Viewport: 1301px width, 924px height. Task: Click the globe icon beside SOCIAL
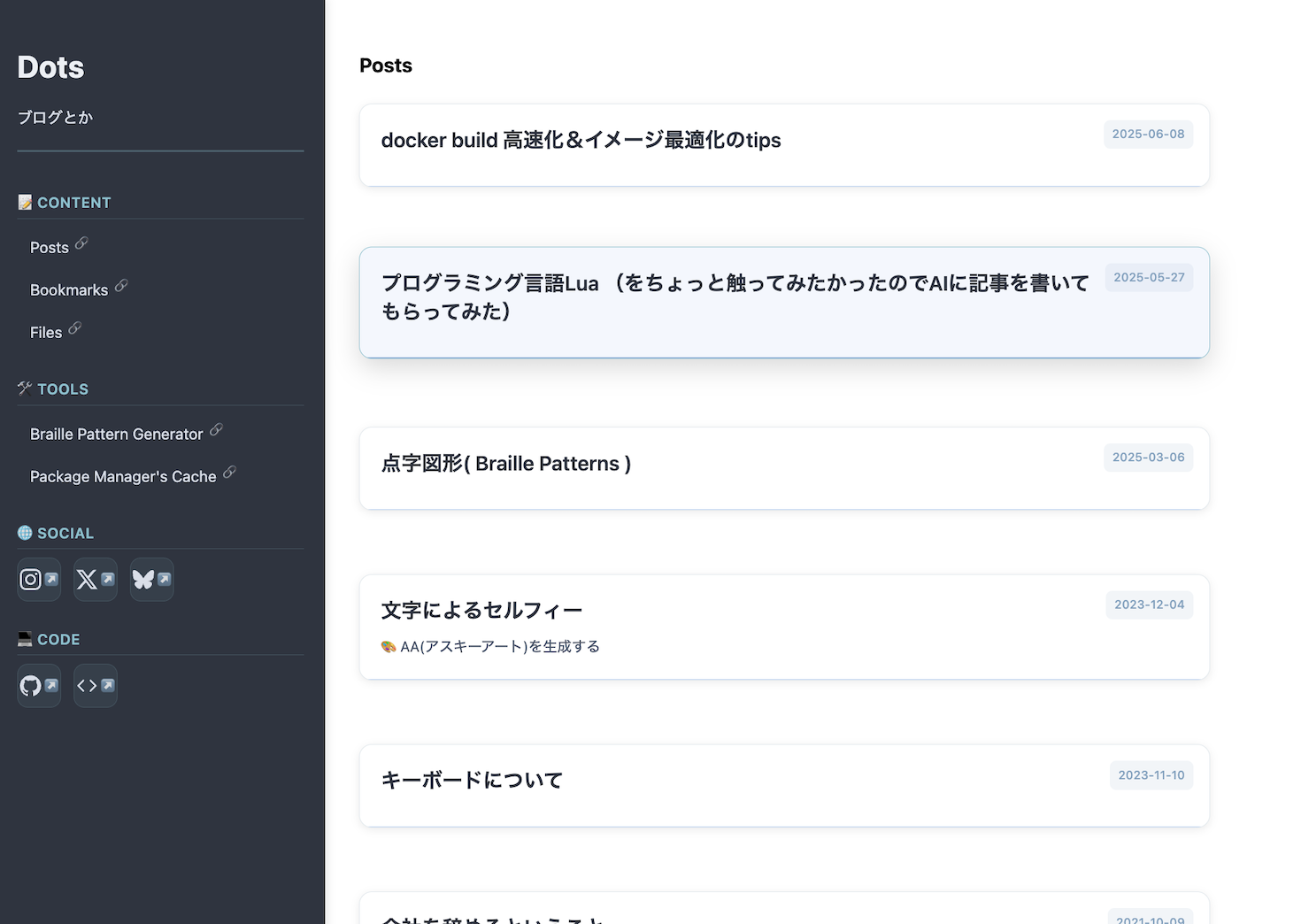[25, 533]
